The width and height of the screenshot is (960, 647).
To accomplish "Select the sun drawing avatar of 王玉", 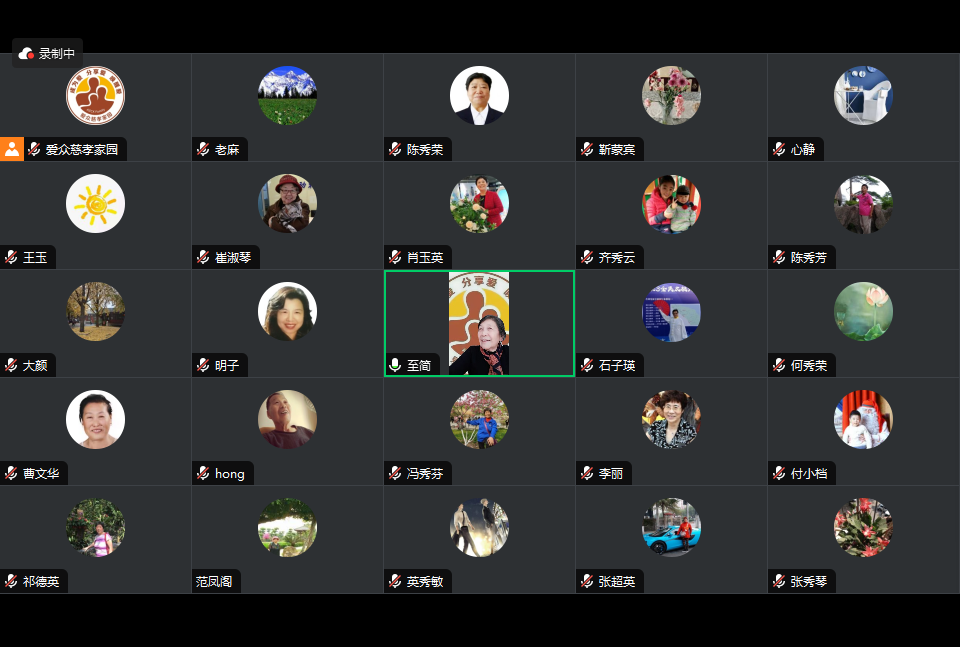I will coord(96,203).
